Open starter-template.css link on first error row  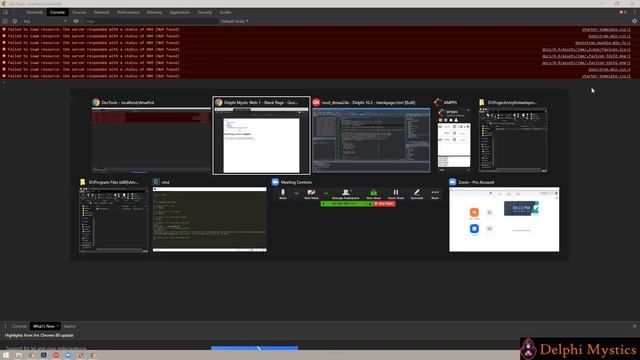click(606, 29)
